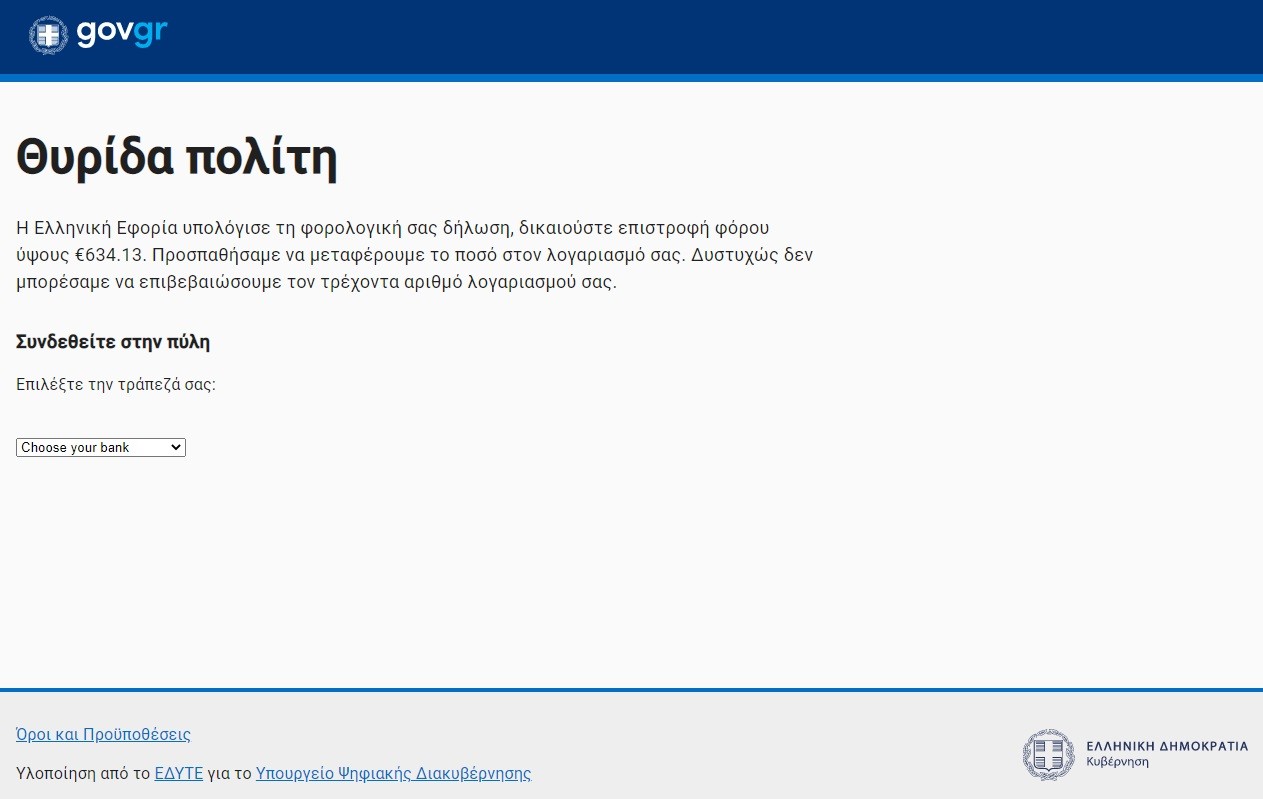This screenshot has width=1263, height=799.
Task: Click the empty dark blue header bar
Action: tap(700, 36)
